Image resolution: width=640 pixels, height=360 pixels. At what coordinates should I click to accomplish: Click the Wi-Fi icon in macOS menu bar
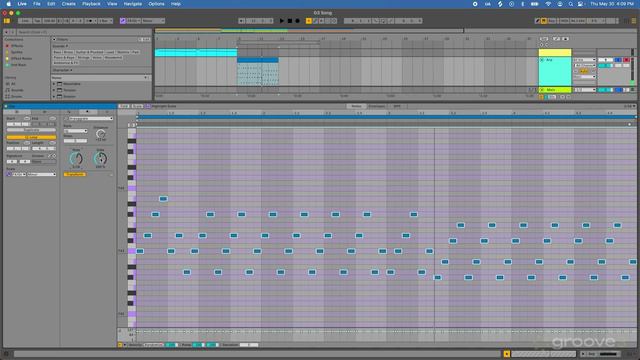[x=548, y=4]
